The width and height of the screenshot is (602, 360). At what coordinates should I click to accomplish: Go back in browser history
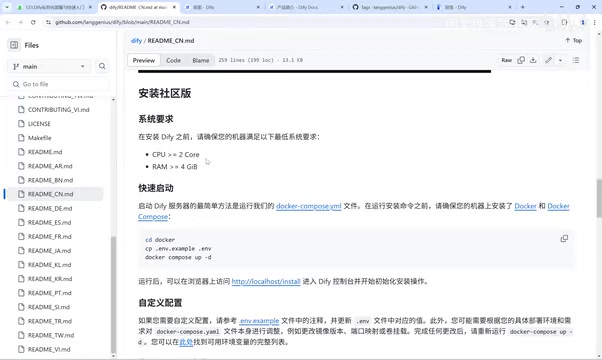[x=8, y=22]
